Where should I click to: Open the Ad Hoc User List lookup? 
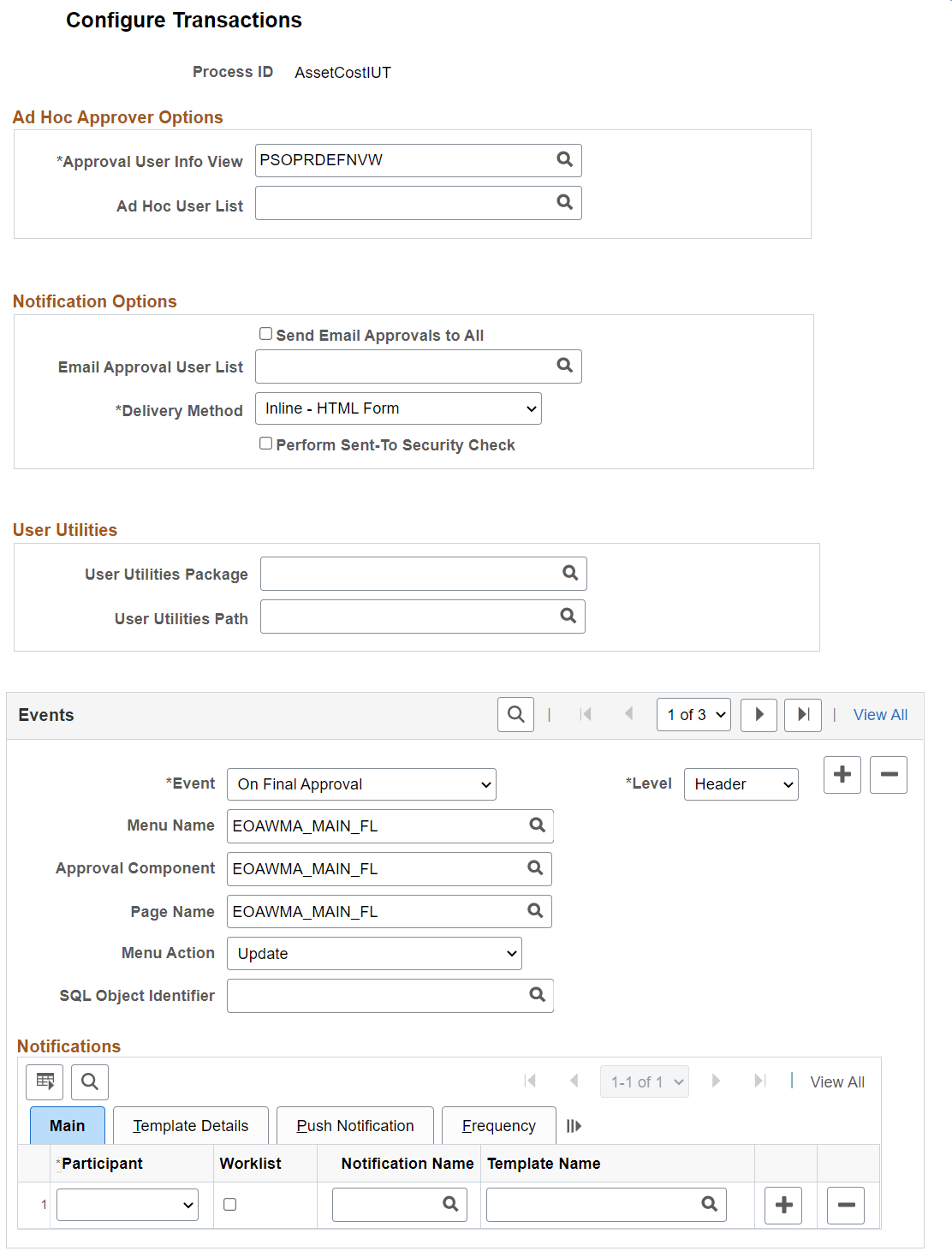tap(564, 202)
